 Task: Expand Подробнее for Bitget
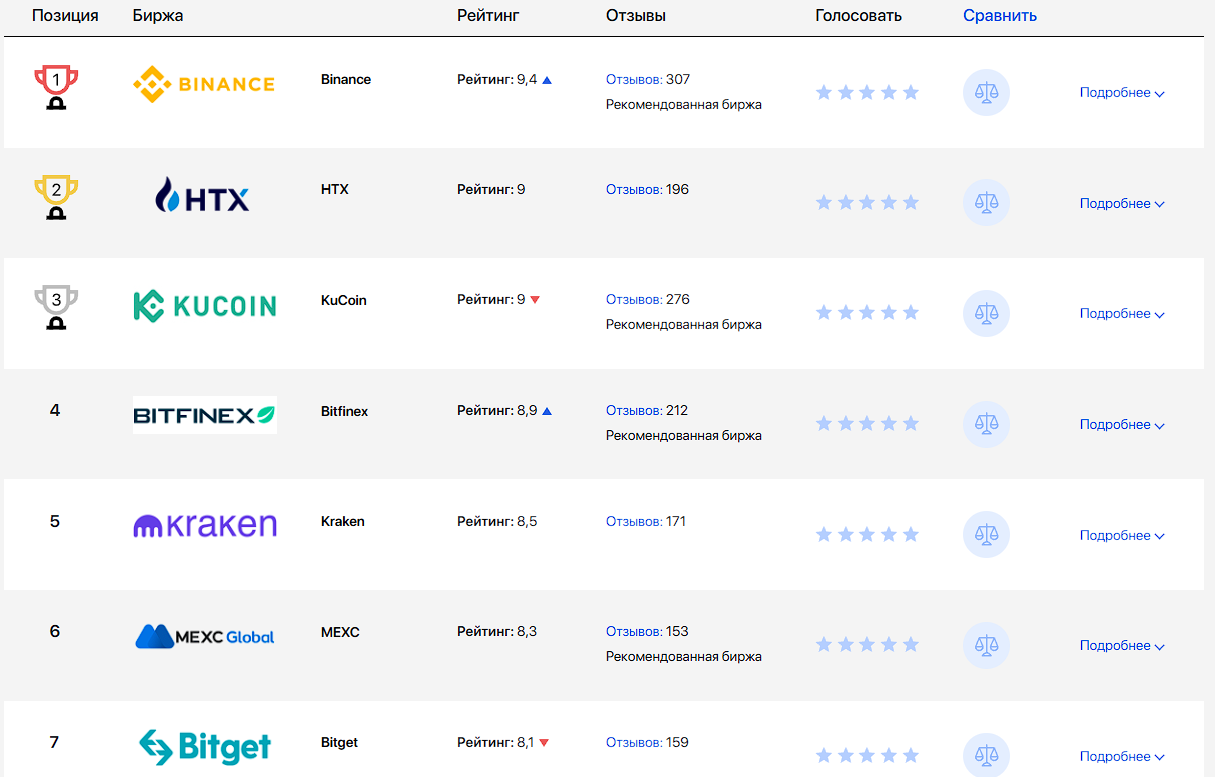1122,756
